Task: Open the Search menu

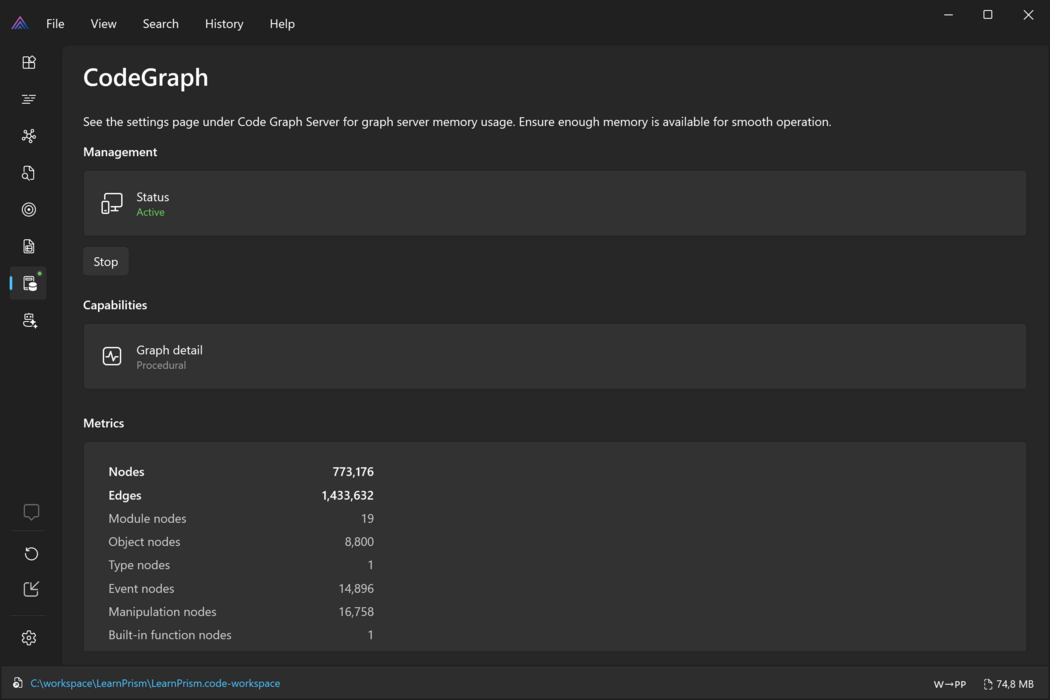Action: coord(161,23)
